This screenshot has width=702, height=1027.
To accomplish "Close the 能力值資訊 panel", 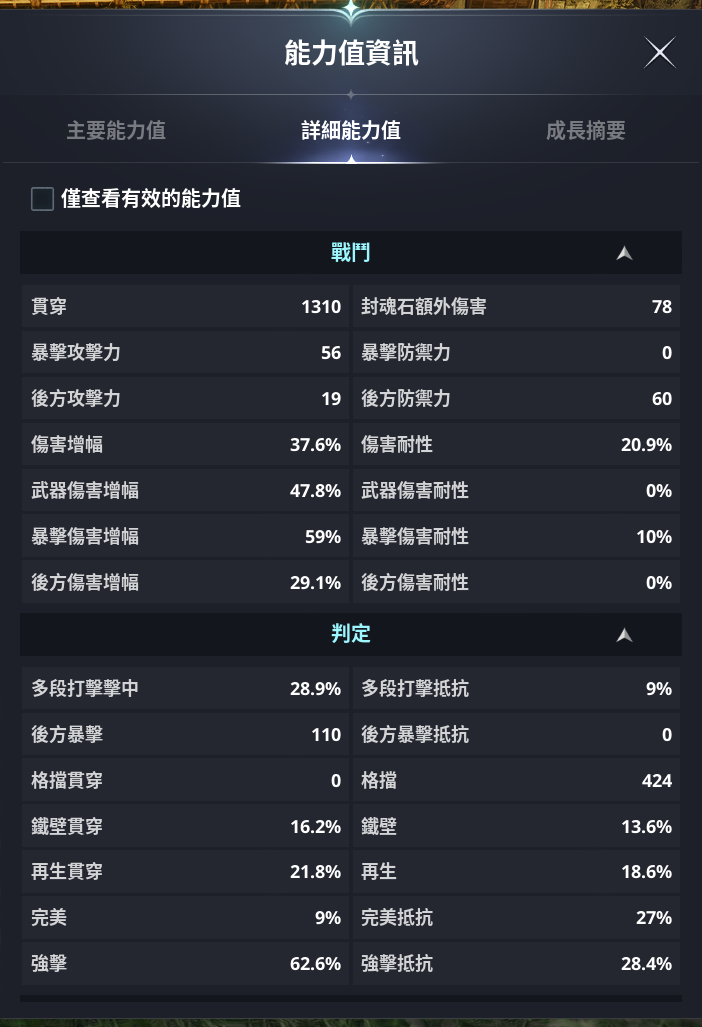I will click(659, 53).
